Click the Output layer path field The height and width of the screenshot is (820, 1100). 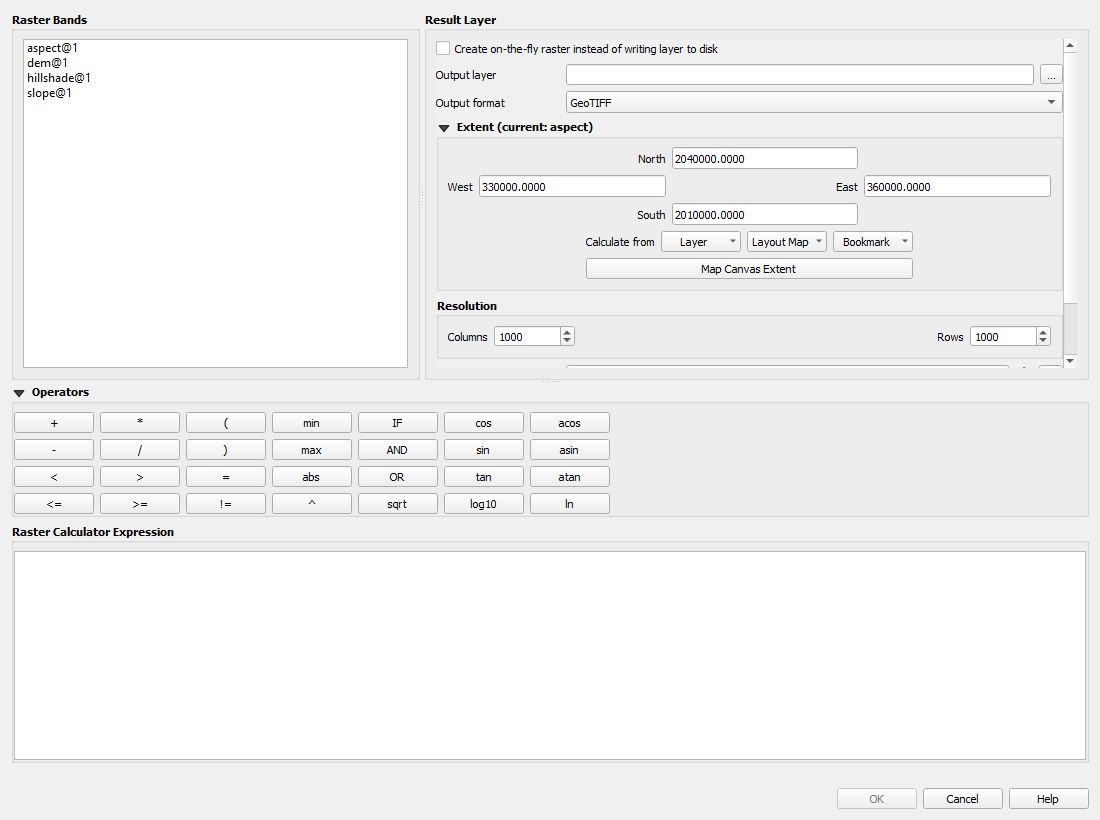pyautogui.click(x=799, y=74)
